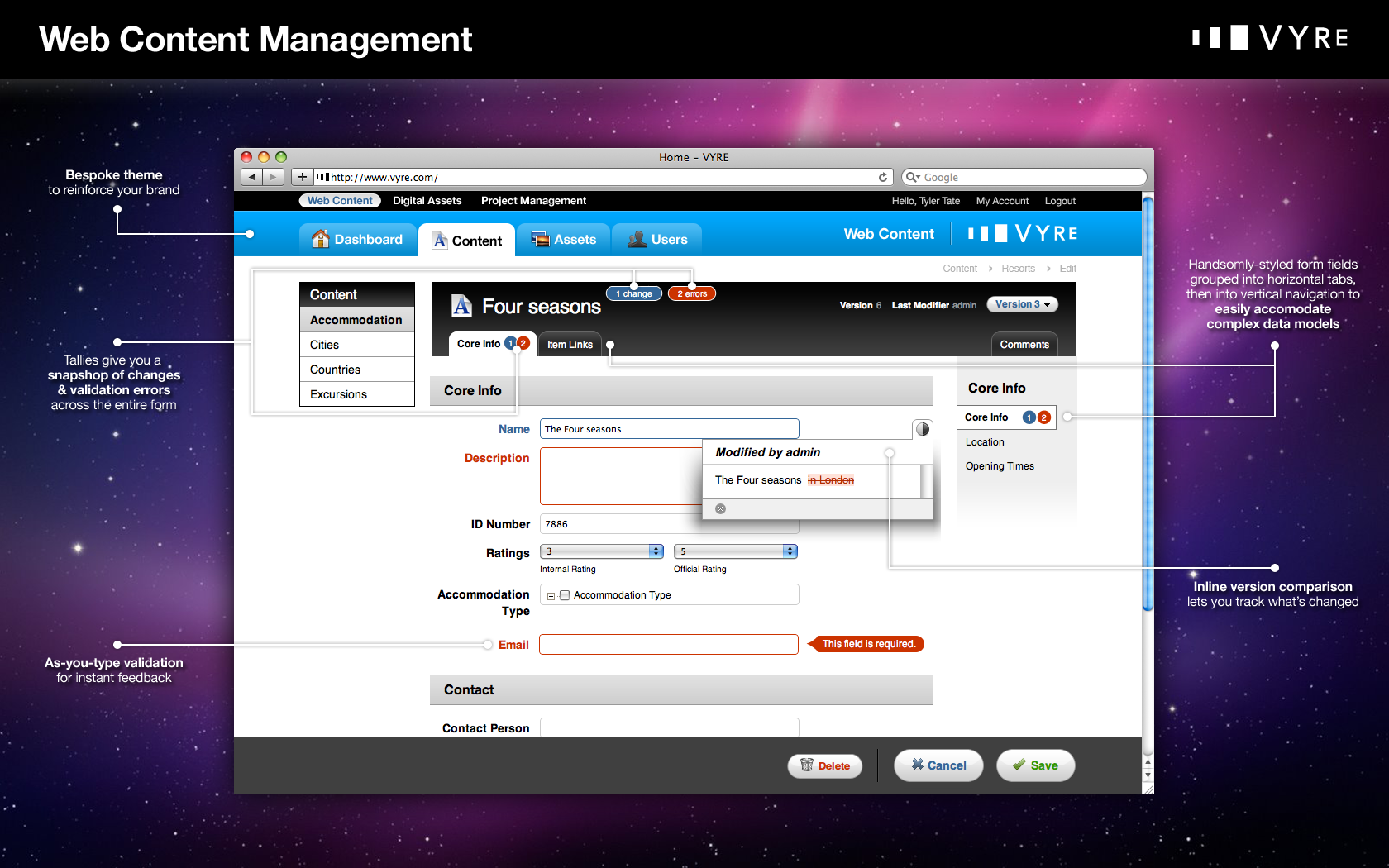Viewport: 1389px width, 868px height.
Task: Select Accommodation in Content sidebar
Action: pos(357,320)
